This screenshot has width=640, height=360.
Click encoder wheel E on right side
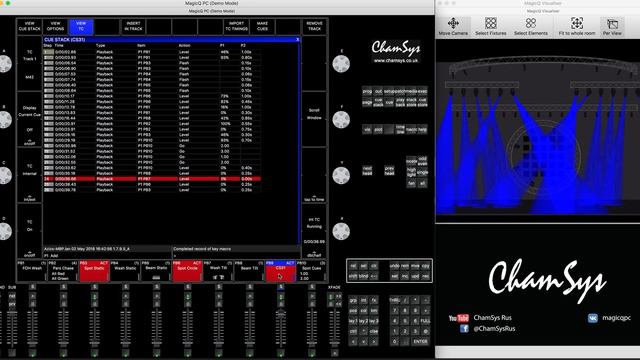341,64
